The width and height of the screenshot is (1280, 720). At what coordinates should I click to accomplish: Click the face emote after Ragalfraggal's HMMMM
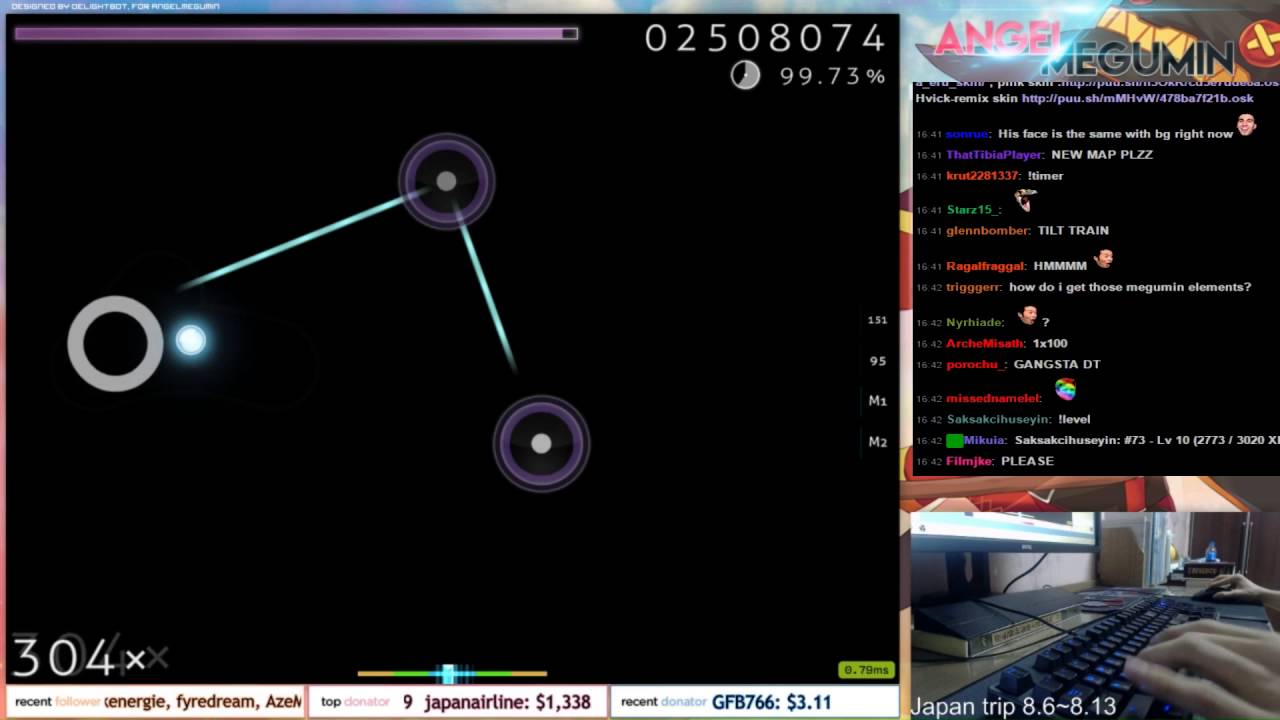1103,258
